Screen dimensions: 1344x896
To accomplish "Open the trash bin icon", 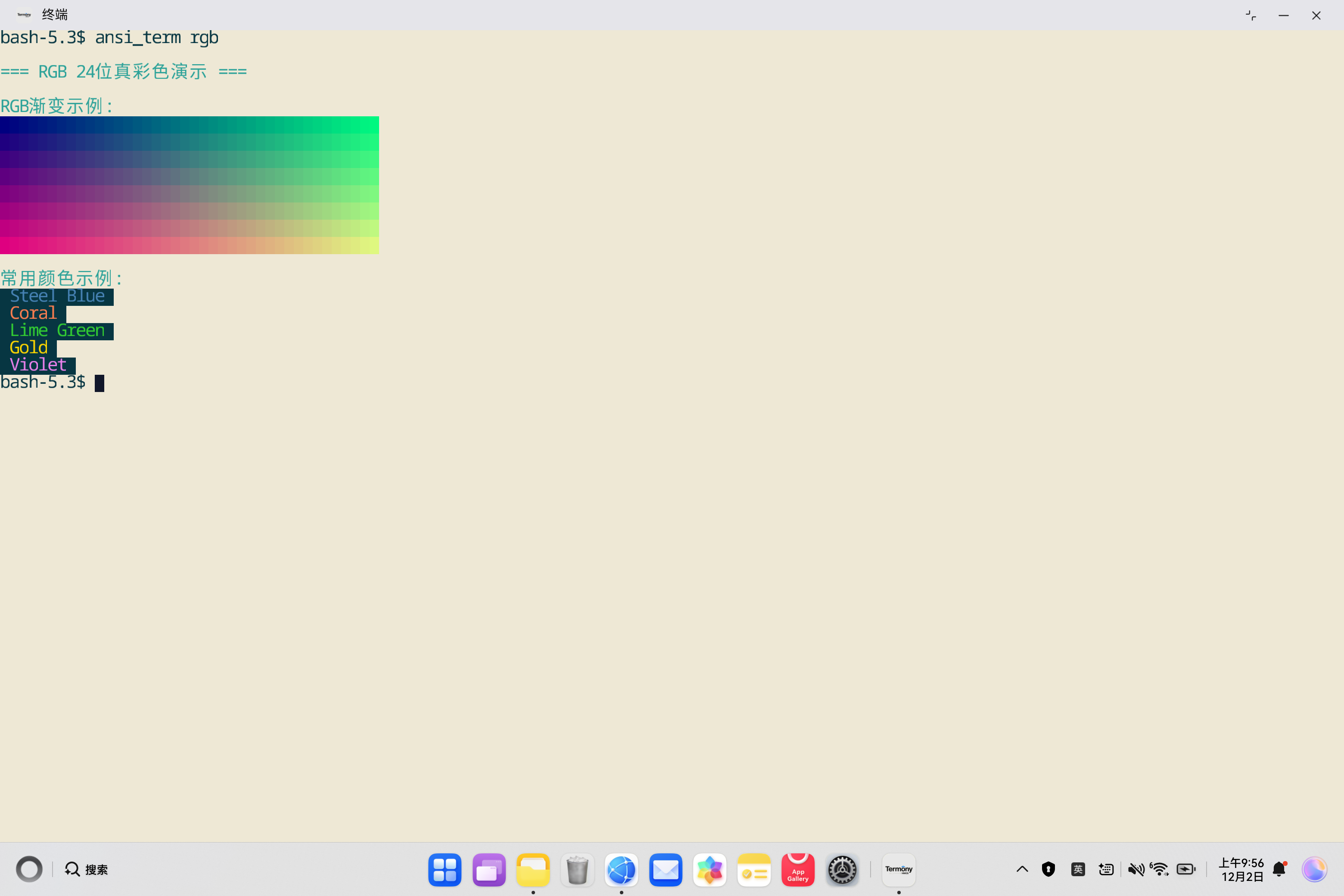I will pos(577,870).
